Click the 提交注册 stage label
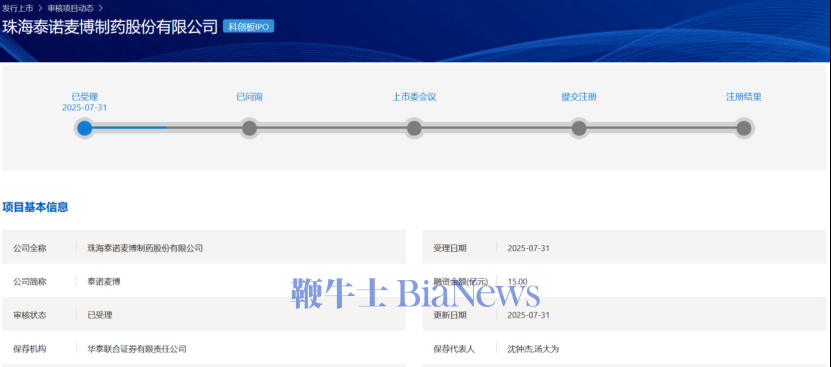831x367 pixels. [579, 97]
